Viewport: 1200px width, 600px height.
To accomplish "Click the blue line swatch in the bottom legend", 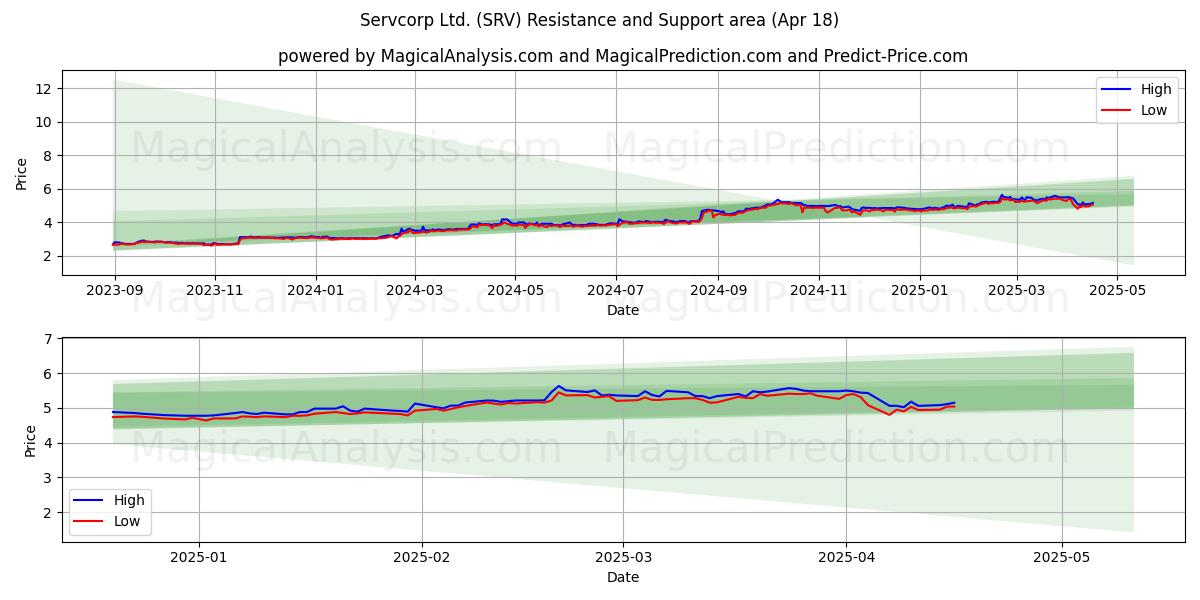I will click(89, 501).
